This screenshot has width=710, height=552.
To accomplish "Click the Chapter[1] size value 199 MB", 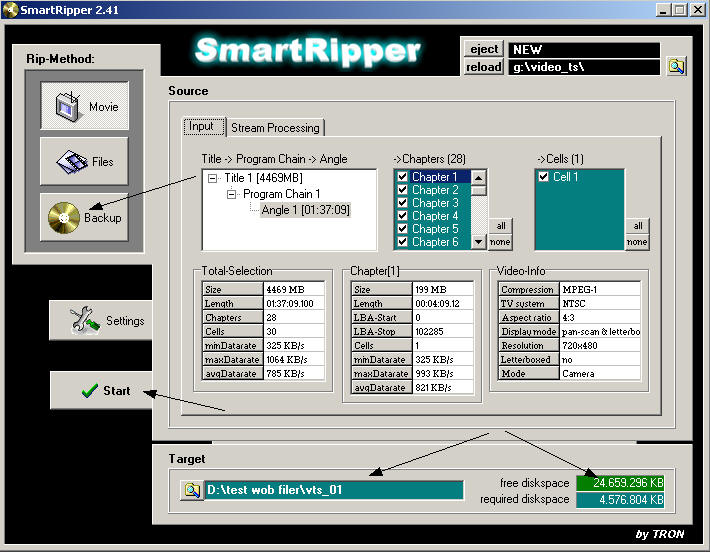I will pos(443,289).
